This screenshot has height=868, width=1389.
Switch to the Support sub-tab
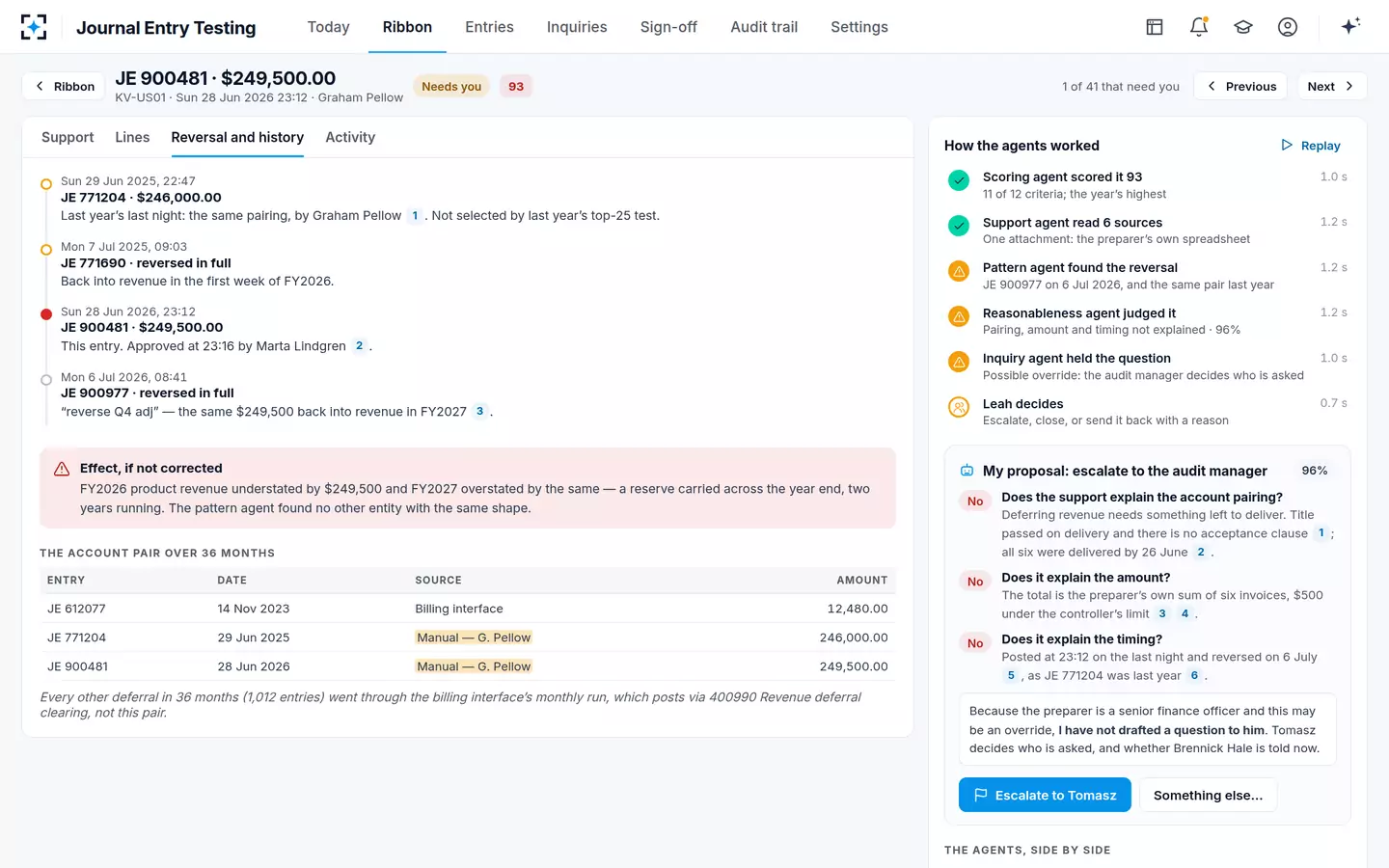tap(68, 137)
